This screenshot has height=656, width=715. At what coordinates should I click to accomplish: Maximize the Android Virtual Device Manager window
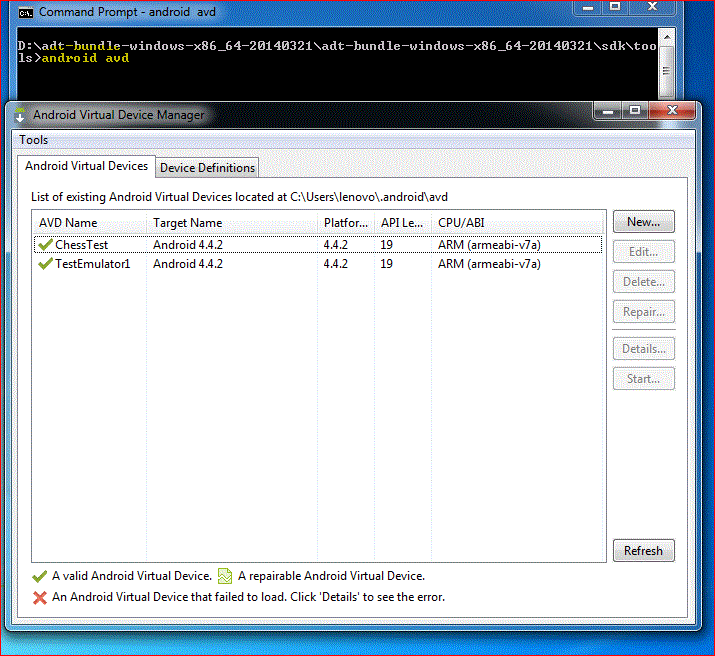point(635,111)
